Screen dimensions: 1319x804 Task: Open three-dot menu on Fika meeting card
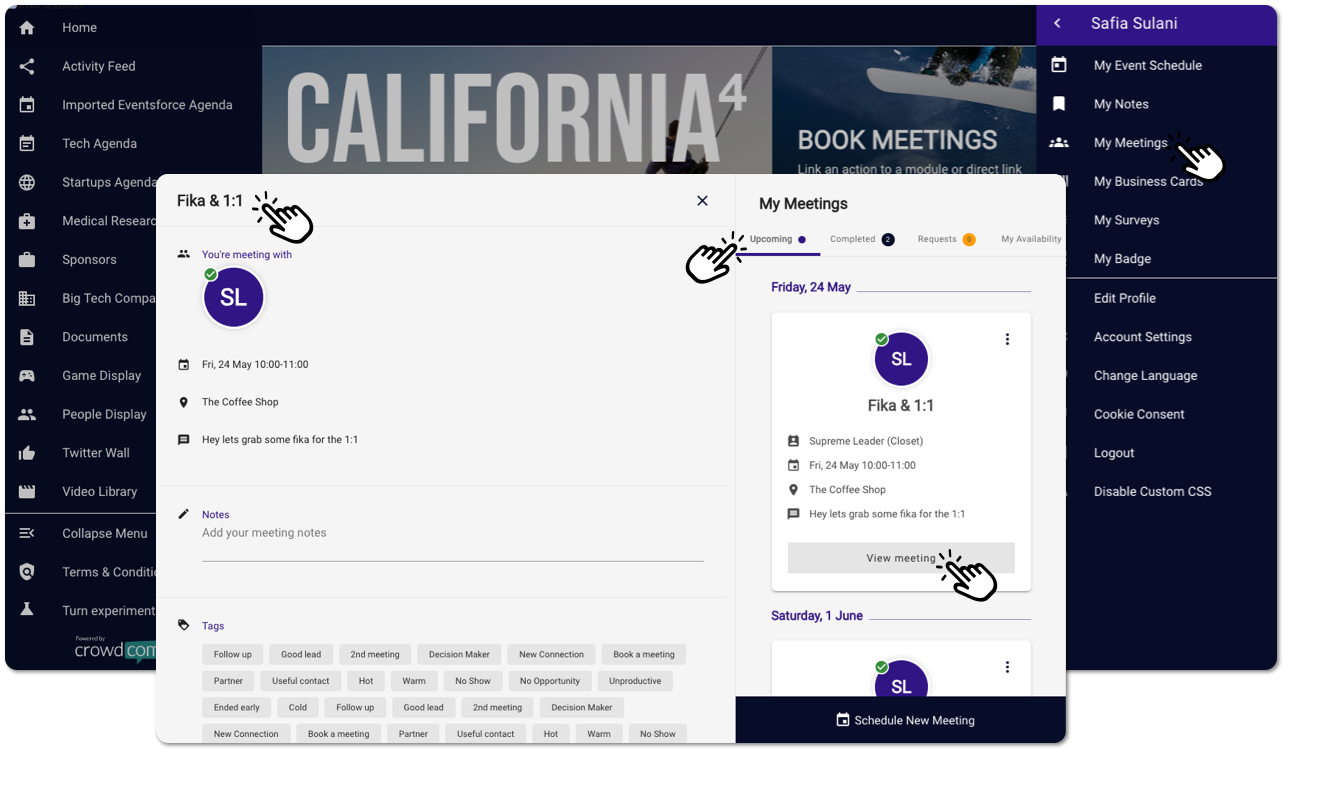point(1007,340)
